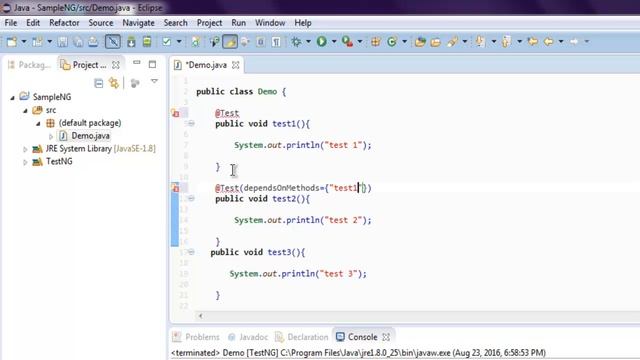This screenshot has height=360, width=640.
Task: Open the Debug button dropdown arrow
Action: 308,41
